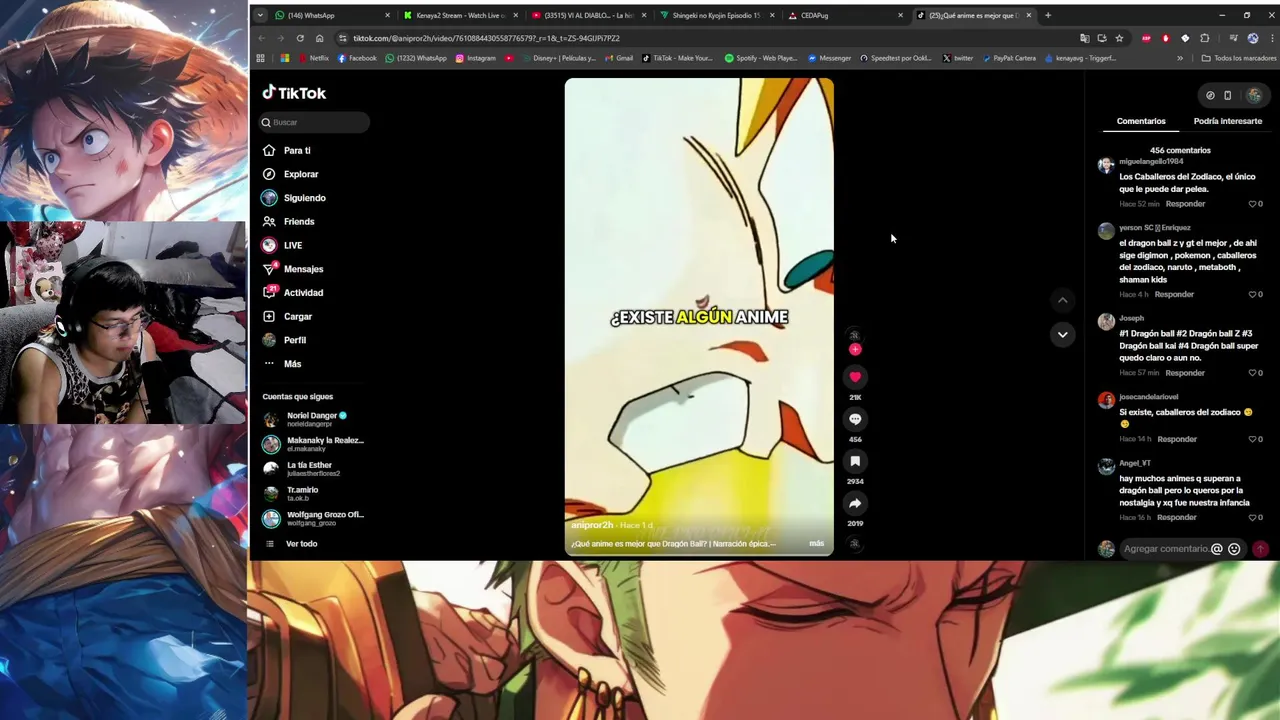This screenshot has width=1280, height=720.
Task: Switch to Kenaya2 Stream browser tab
Action: tap(461, 15)
